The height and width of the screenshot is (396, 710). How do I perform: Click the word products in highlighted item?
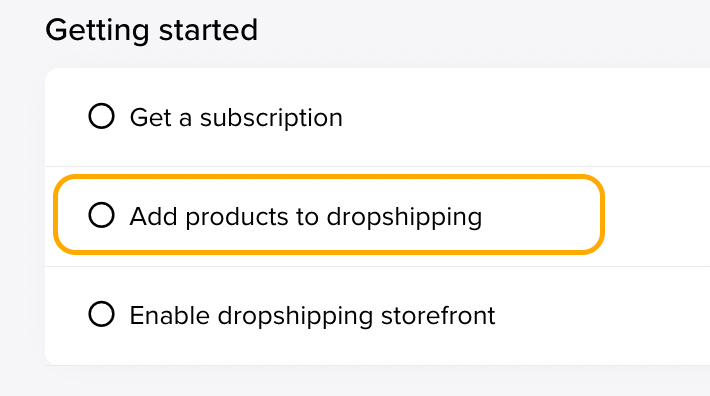(238, 218)
